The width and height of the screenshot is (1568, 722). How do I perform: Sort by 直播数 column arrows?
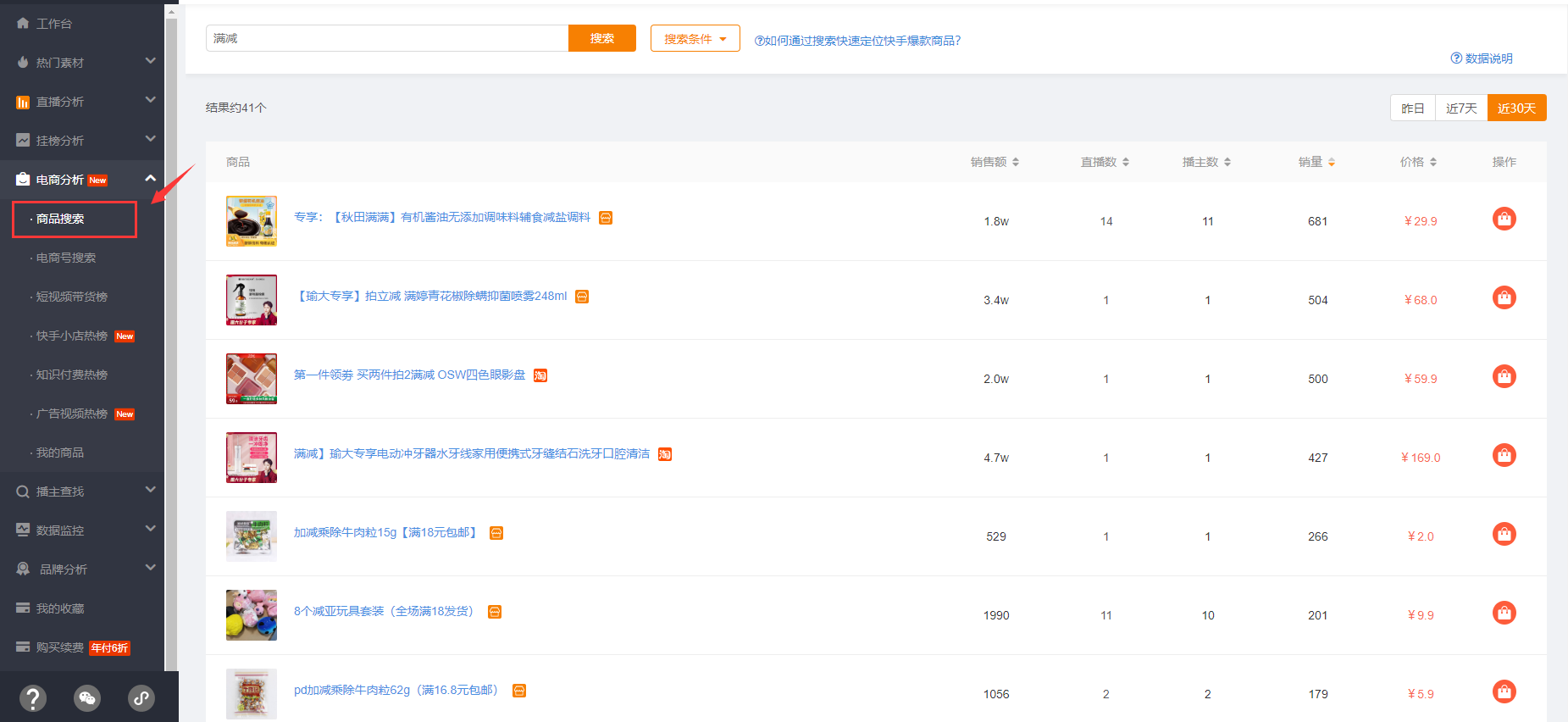tap(1126, 162)
